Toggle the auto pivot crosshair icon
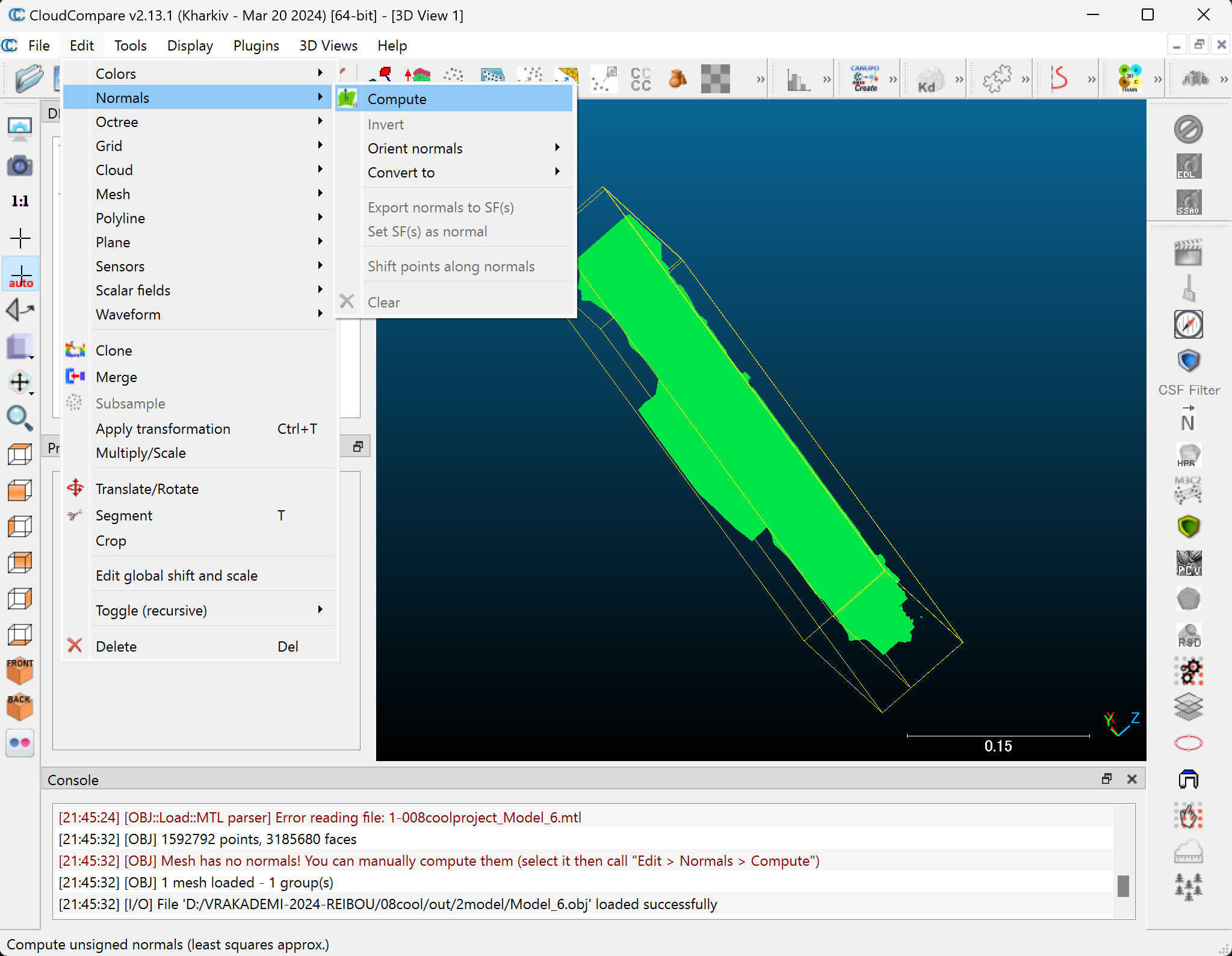The image size is (1232, 956). tap(20, 275)
